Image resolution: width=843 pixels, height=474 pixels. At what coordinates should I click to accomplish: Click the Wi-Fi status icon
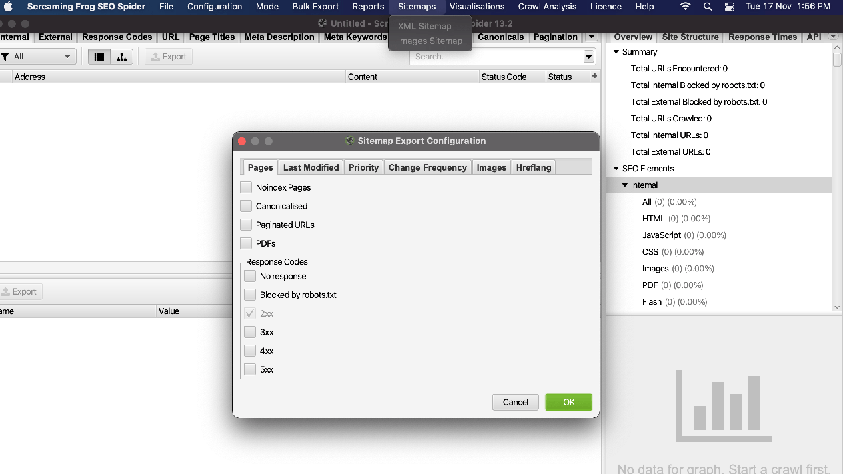click(684, 6)
